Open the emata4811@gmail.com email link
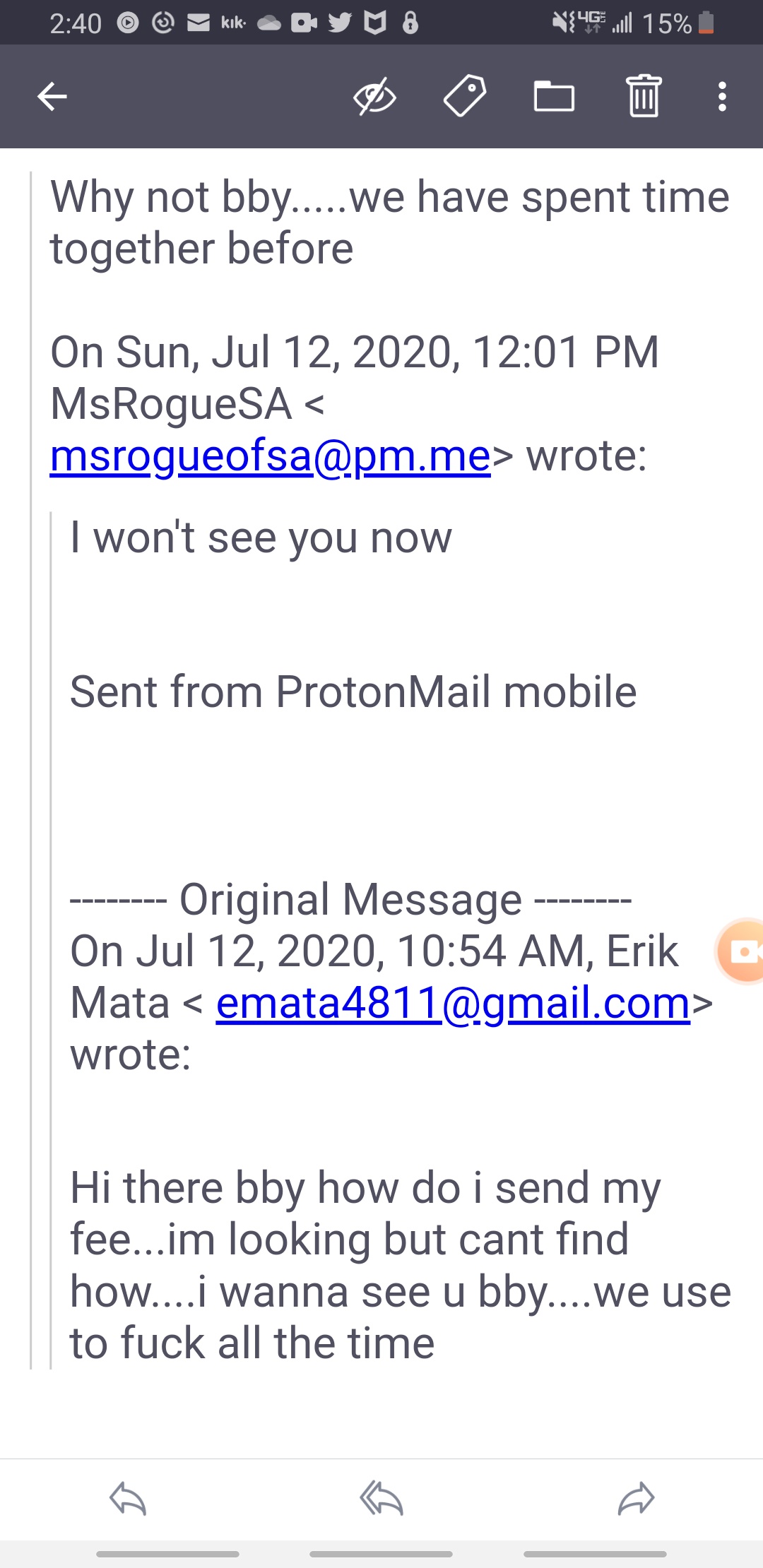The image size is (763, 1568). (x=453, y=1003)
